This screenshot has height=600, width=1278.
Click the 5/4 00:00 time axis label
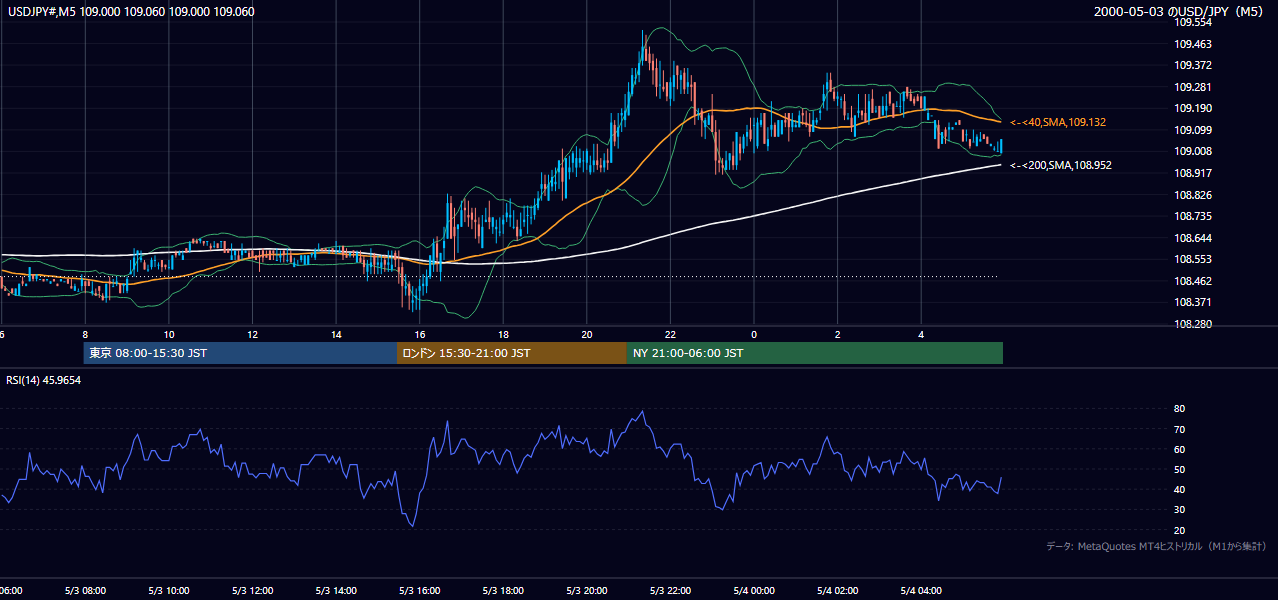(754, 591)
